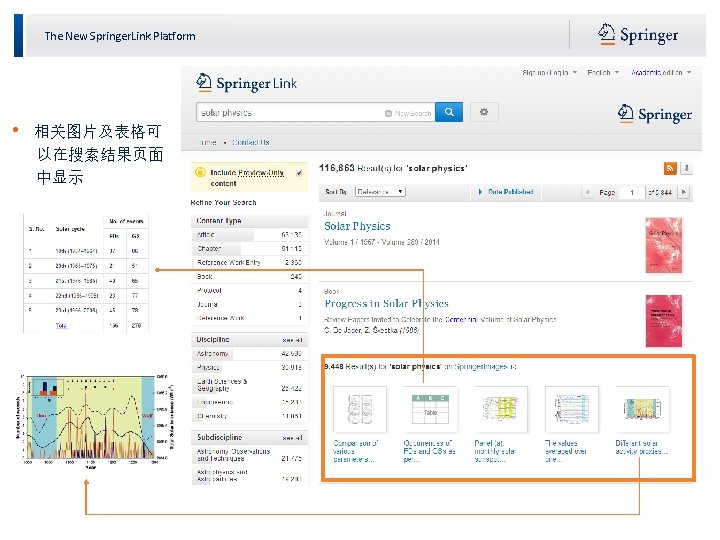The image size is (720, 540).
Task: Open the Progress in Solar Physics book
Action: (x=386, y=304)
